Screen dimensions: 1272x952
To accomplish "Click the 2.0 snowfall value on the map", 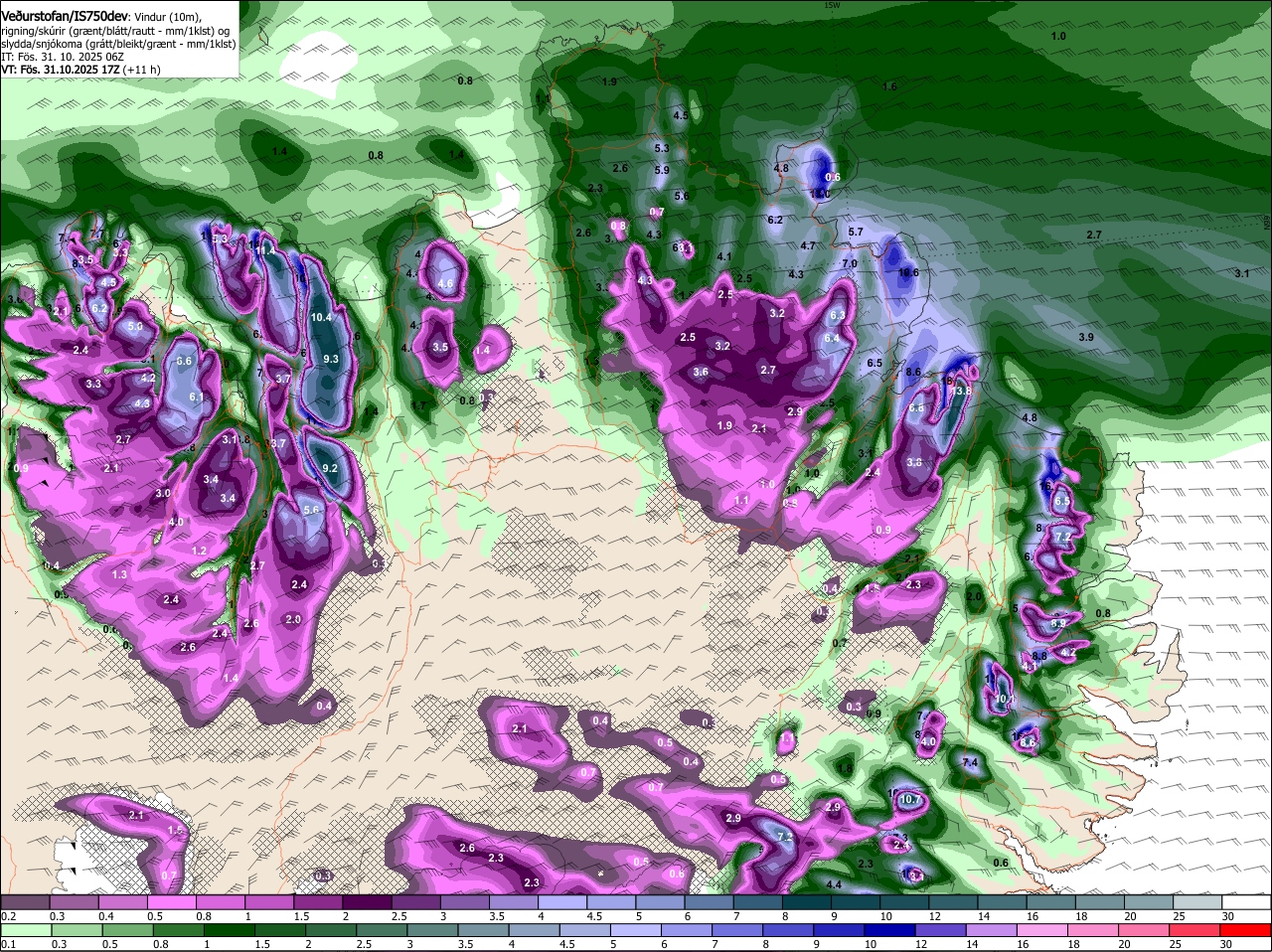I will tap(293, 619).
